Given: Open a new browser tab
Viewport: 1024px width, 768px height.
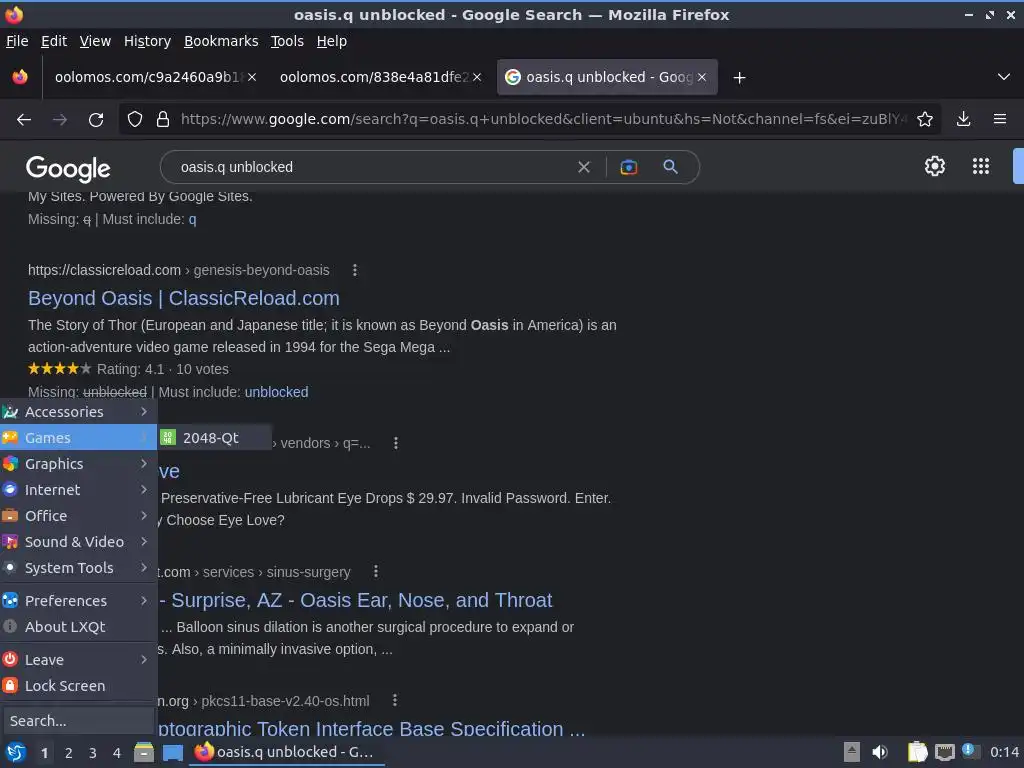Looking at the screenshot, I should click(739, 78).
